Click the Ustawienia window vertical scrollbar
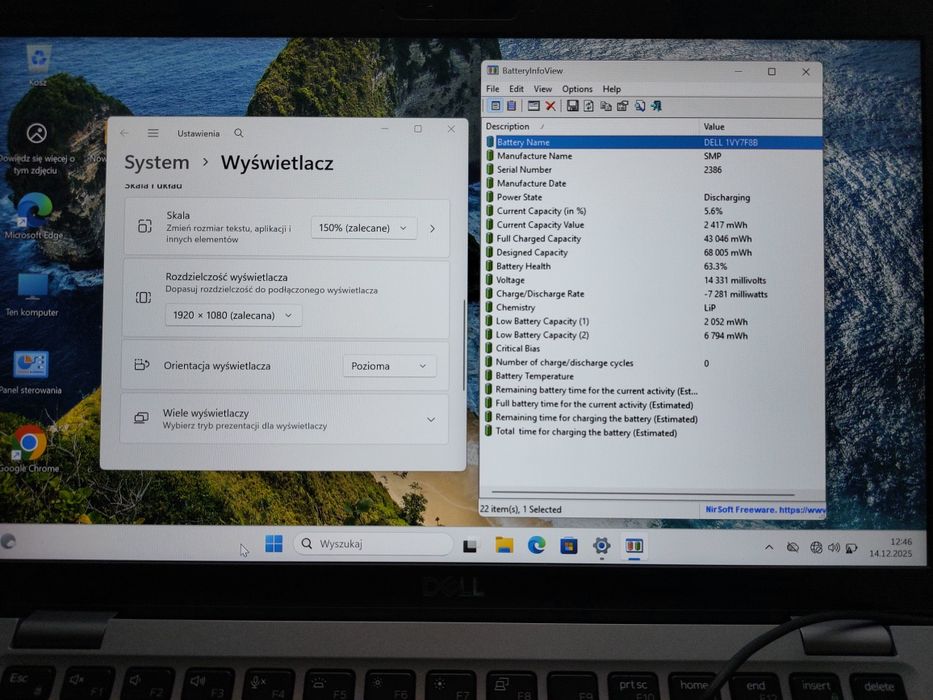 point(464,345)
